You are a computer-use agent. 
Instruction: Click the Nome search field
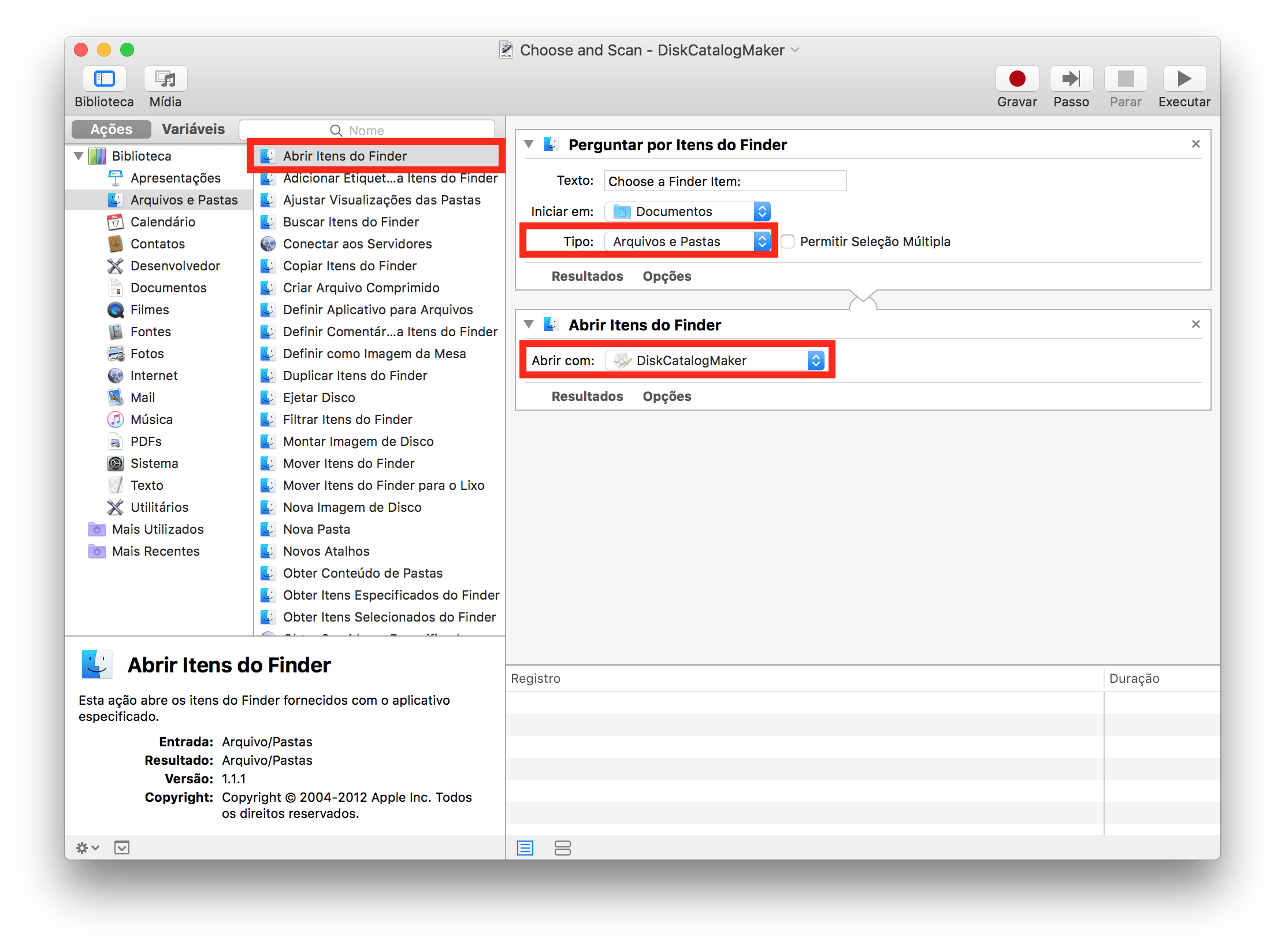(x=367, y=130)
